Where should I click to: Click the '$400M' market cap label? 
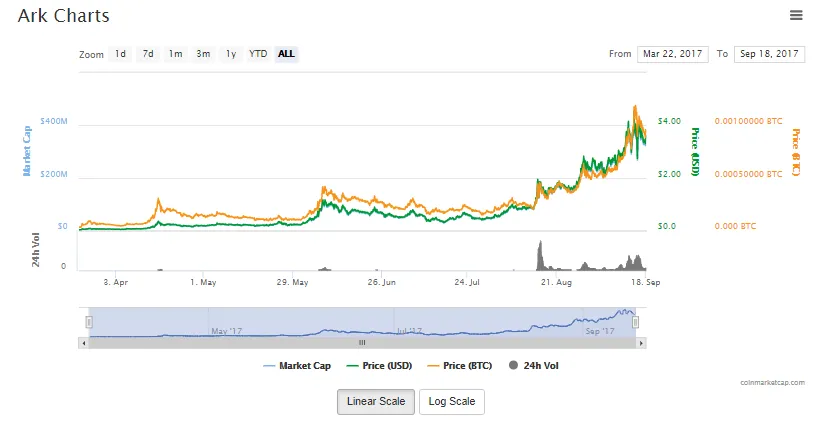point(54,121)
